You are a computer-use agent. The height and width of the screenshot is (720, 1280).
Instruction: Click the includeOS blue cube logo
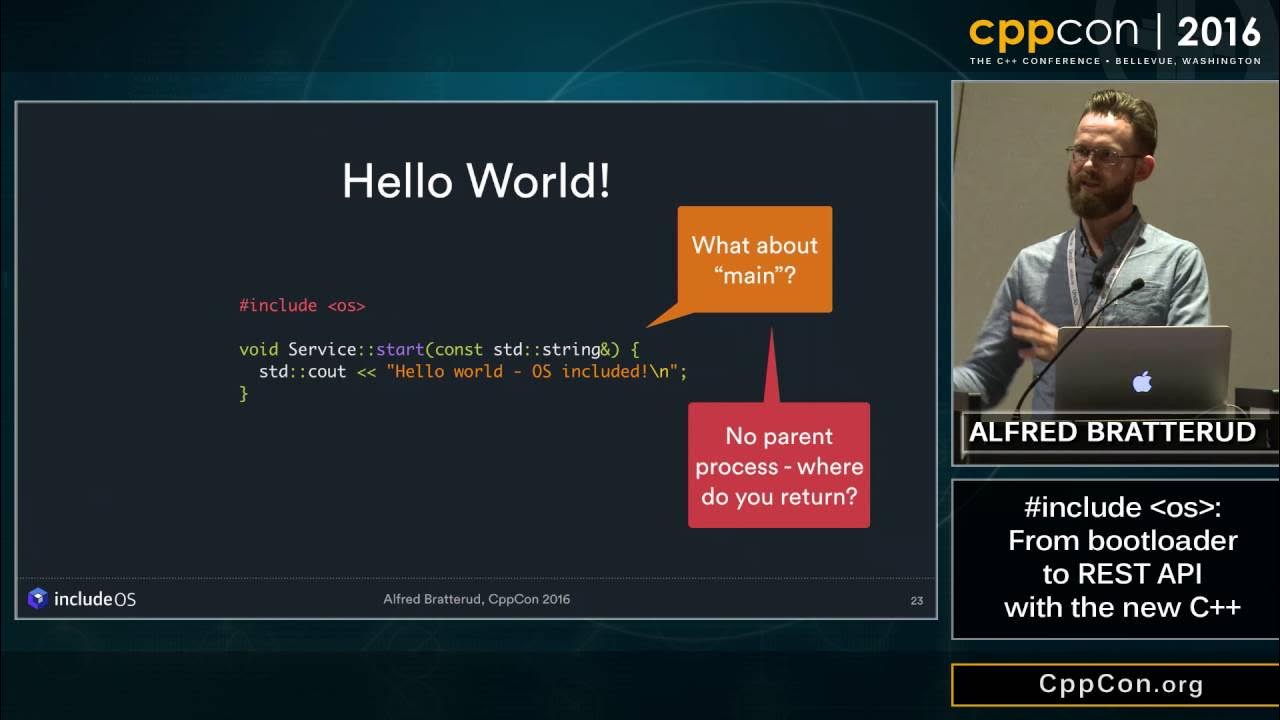coord(38,598)
